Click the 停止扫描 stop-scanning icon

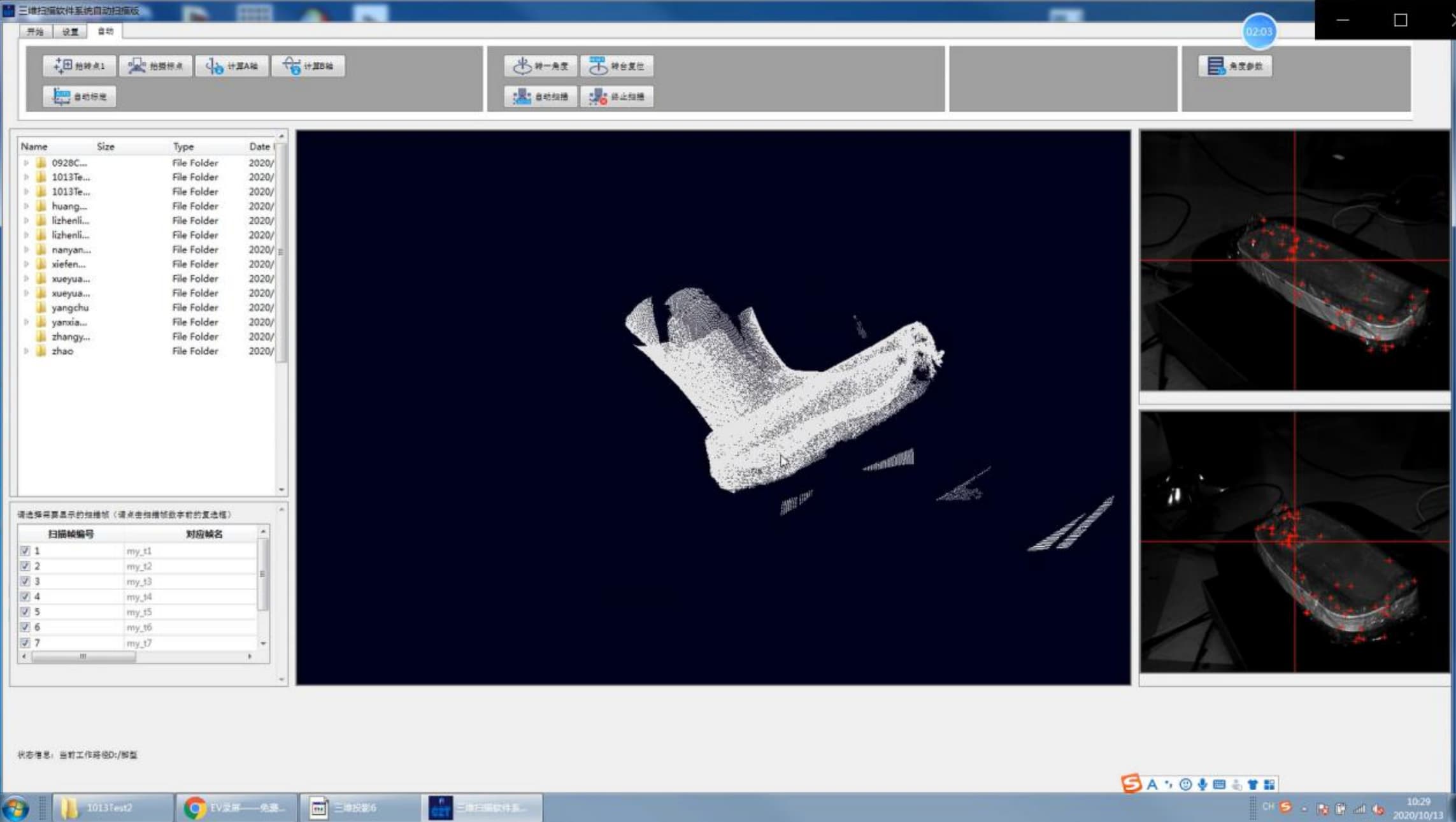(x=617, y=97)
